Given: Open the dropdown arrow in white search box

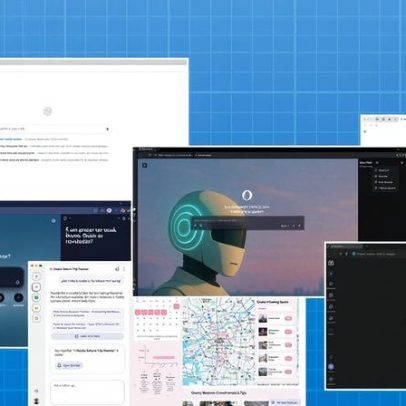Looking at the screenshot, I should click(107, 129).
